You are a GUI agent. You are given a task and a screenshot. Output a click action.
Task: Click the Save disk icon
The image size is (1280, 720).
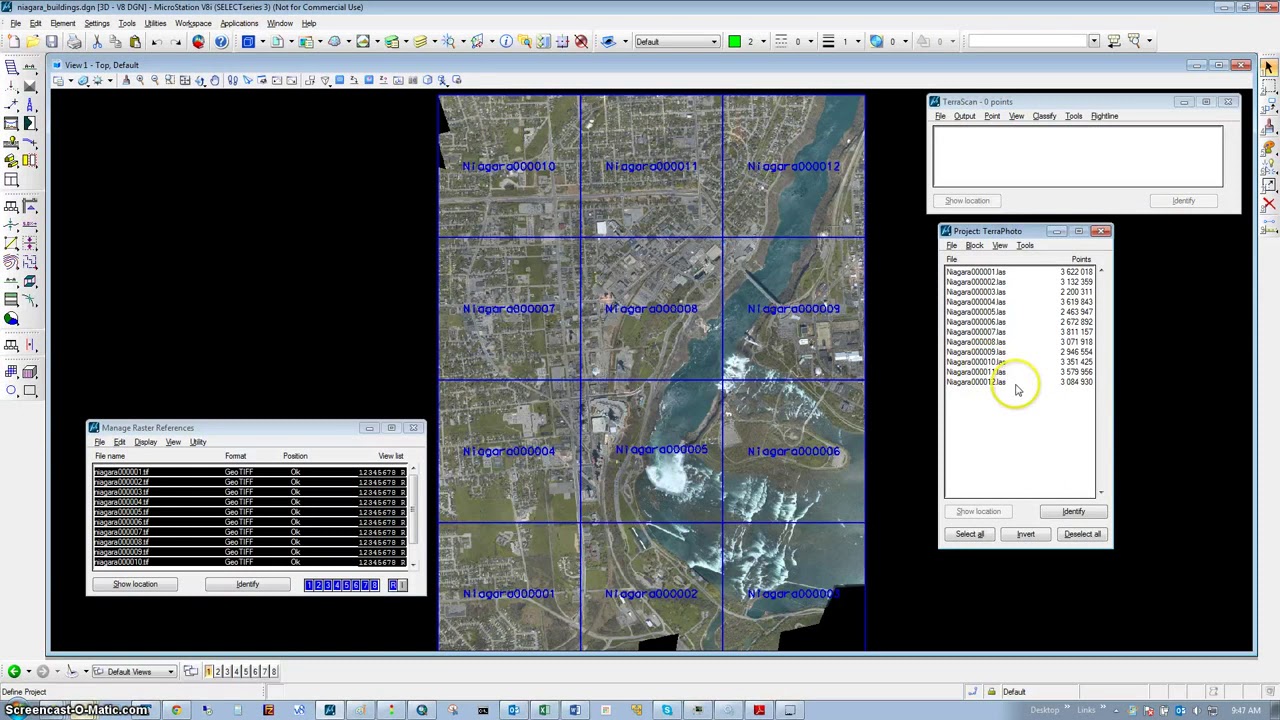[51, 41]
